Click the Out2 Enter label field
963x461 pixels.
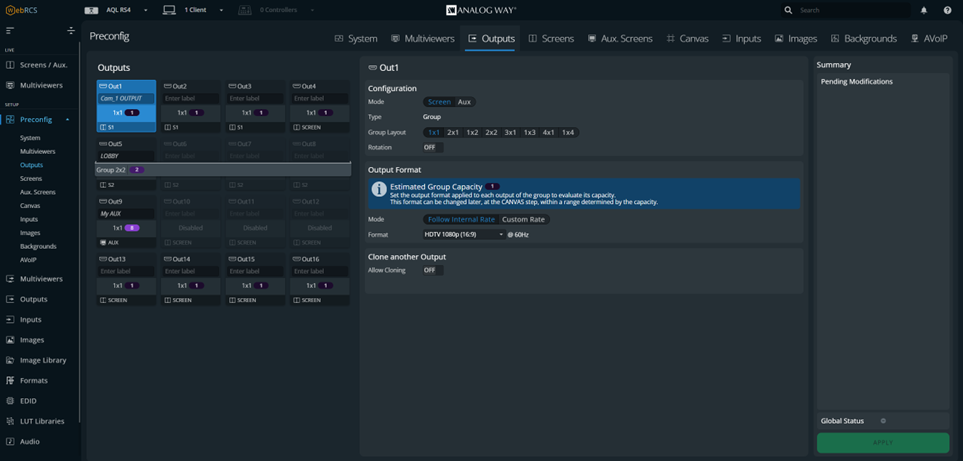(x=191, y=99)
